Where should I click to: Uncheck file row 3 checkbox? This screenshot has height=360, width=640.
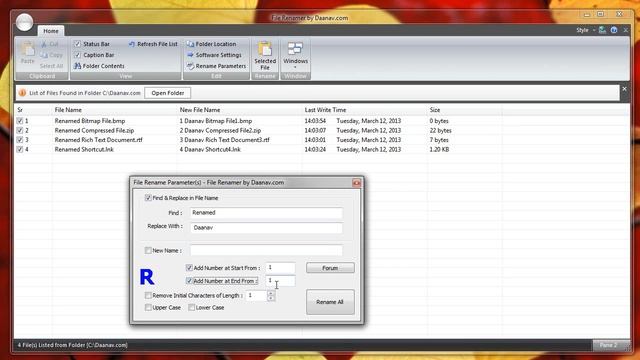pos(20,140)
